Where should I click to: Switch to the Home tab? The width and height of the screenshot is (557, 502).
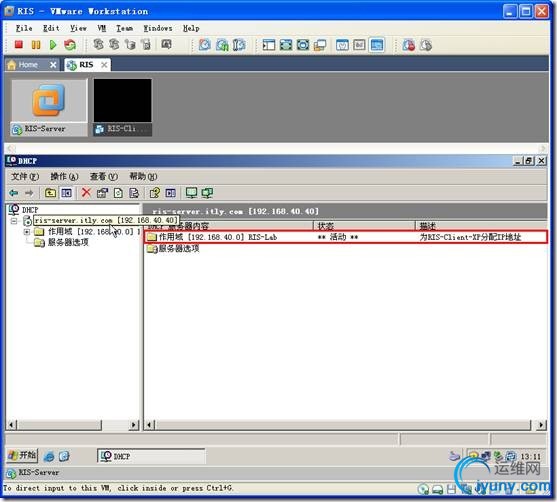pos(27,65)
